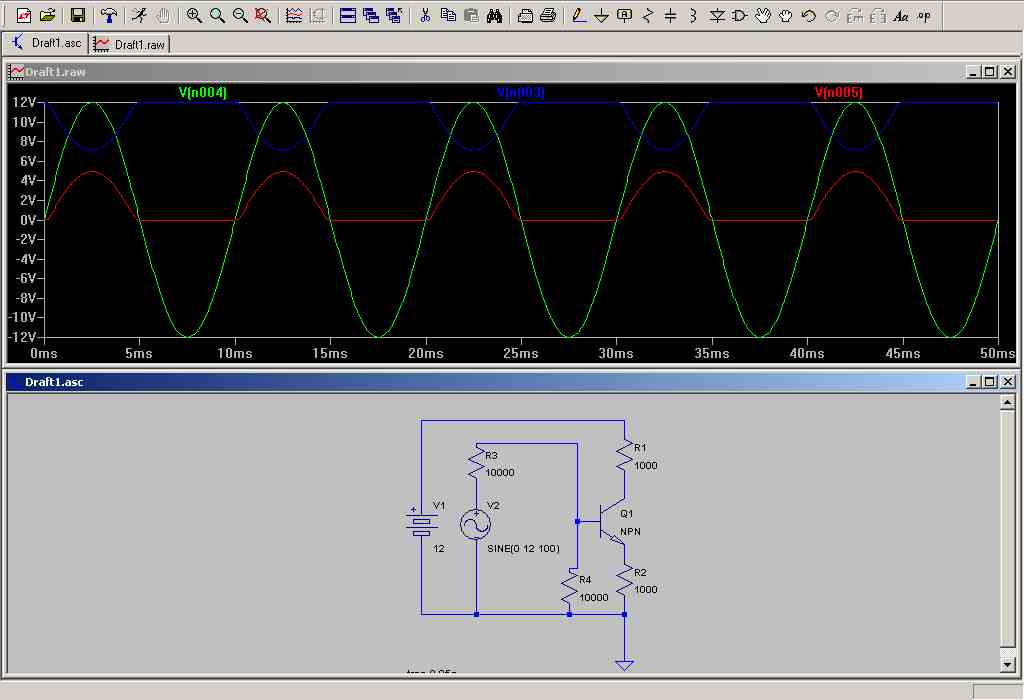The height and width of the screenshot is (700, 1024).
Task: Zoom out with the minus magnifier icon
Action: [240, 15]
